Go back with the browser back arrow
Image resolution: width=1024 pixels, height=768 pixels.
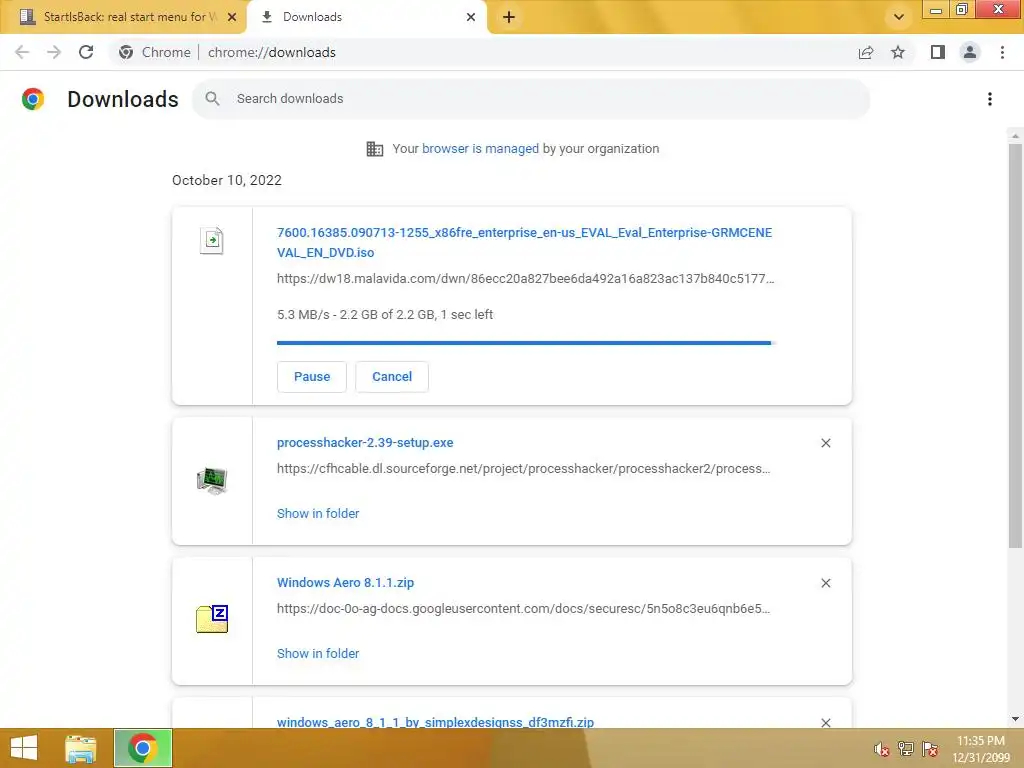pyautogui.click(x=22, y=52)
